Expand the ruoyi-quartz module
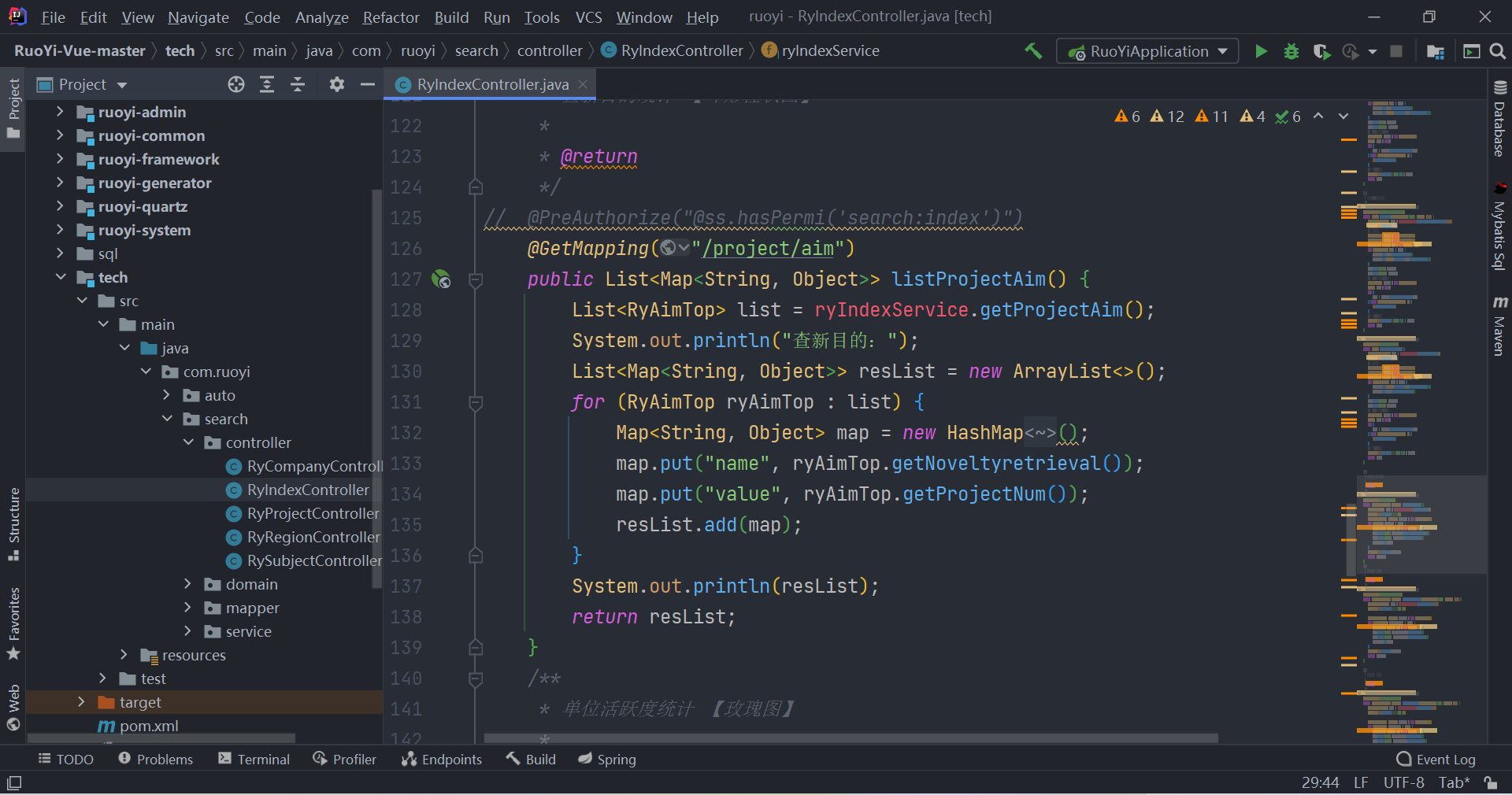 point(60,206)
